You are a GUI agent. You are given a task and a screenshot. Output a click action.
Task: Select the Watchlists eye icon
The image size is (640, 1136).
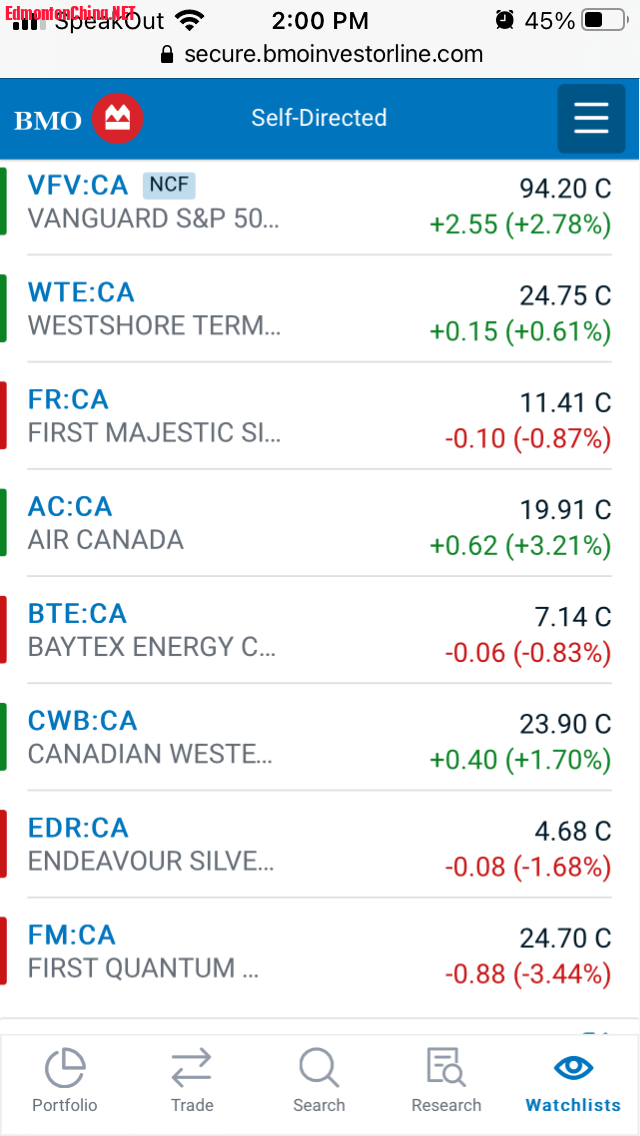(x=573, y=1068)
